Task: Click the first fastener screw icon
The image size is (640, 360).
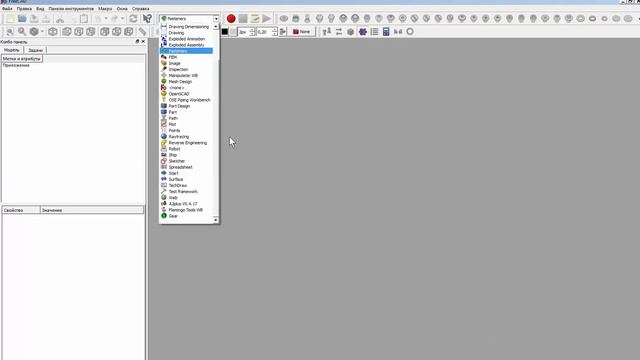Action: 284,19
